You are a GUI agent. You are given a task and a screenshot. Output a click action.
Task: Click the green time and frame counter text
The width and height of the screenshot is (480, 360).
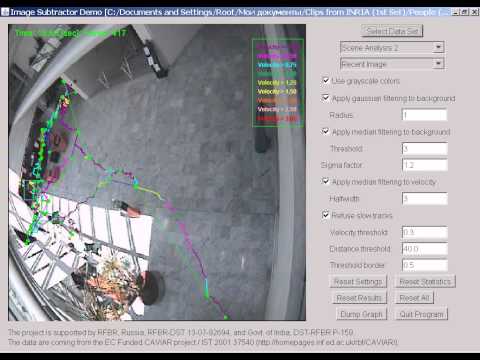(x=71, y=33)
